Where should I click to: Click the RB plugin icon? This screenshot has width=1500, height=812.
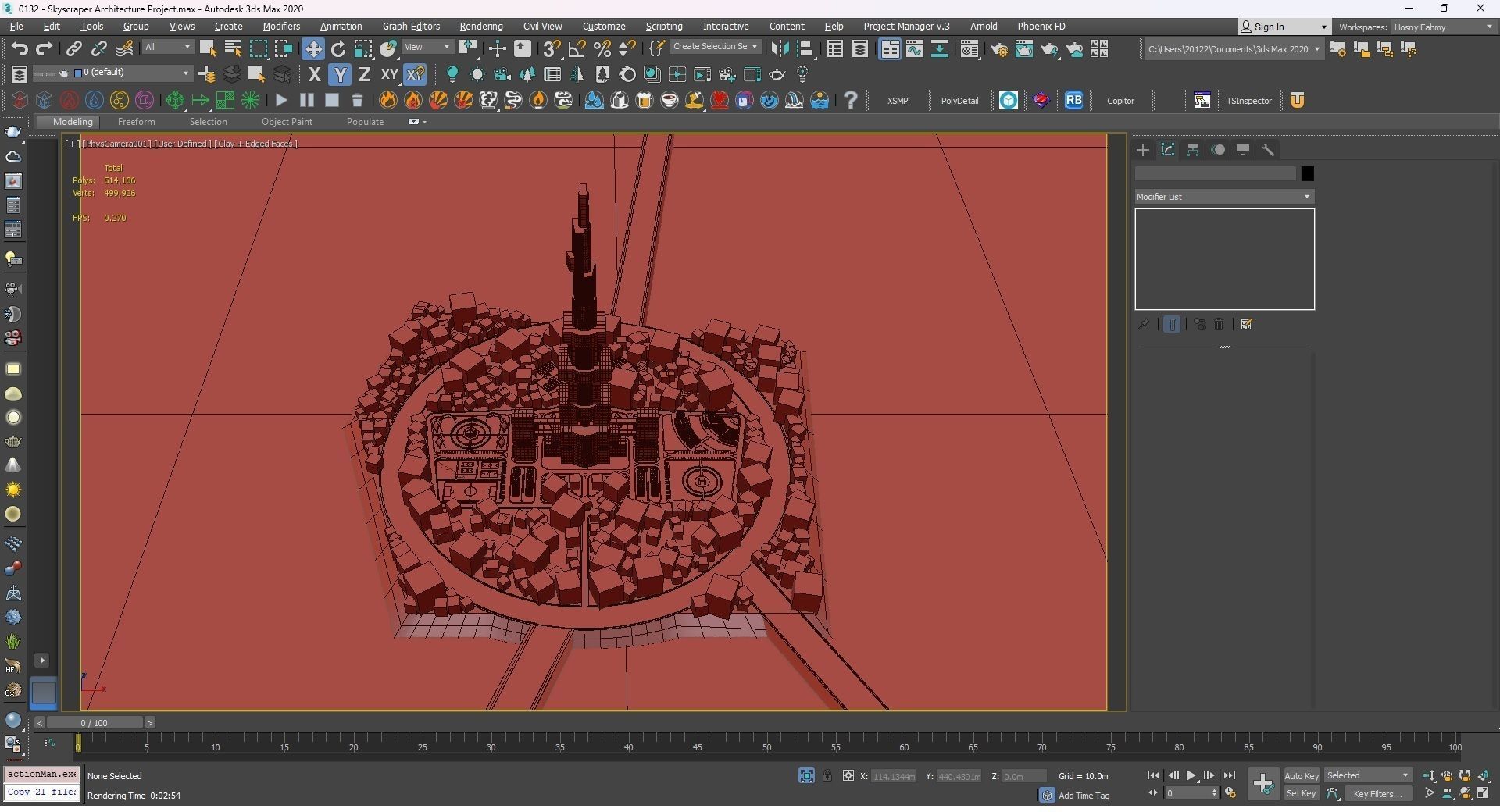point(1074,100)
